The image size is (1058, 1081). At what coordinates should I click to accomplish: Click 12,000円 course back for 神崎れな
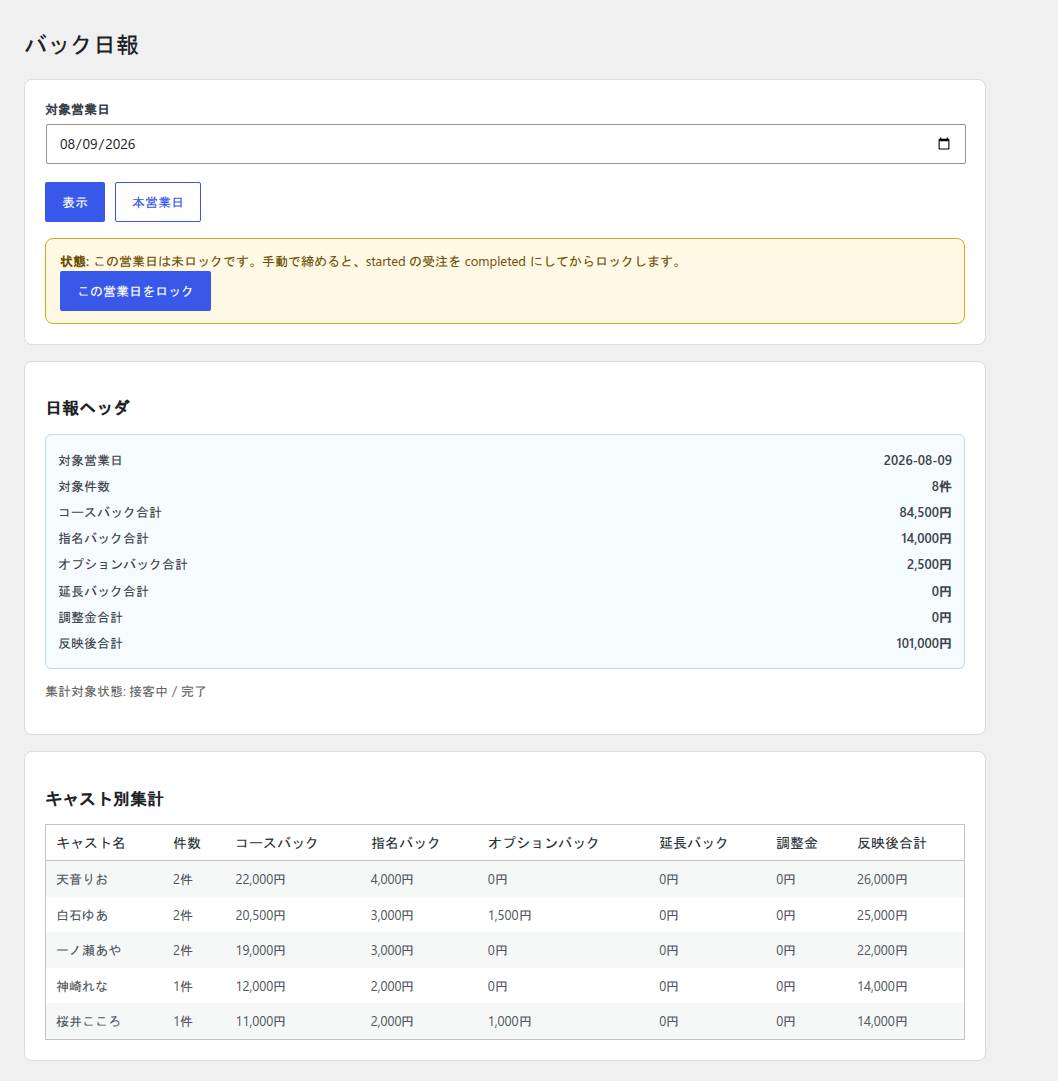tap(261, 987)
